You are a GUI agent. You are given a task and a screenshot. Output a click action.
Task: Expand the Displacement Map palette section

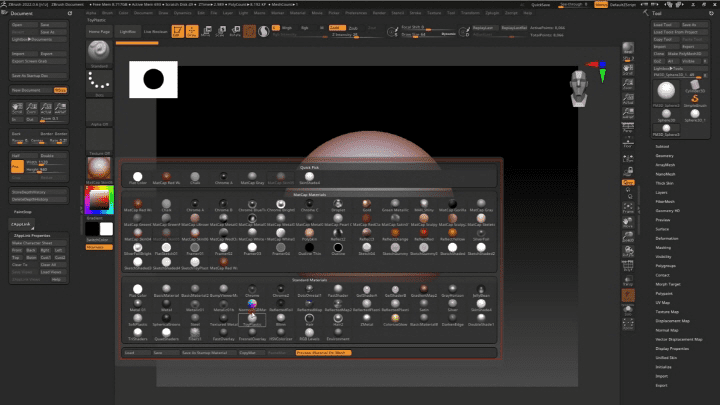click(x=673, y=321)
